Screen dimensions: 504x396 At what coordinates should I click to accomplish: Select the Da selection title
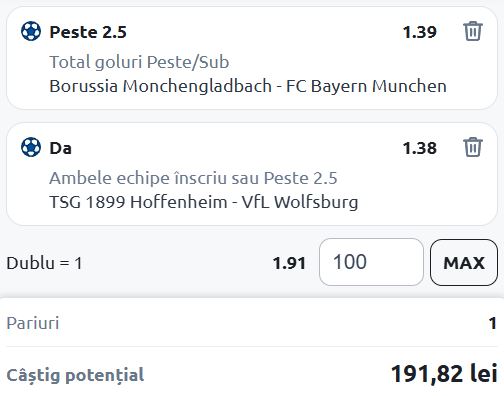click(60, 148)
